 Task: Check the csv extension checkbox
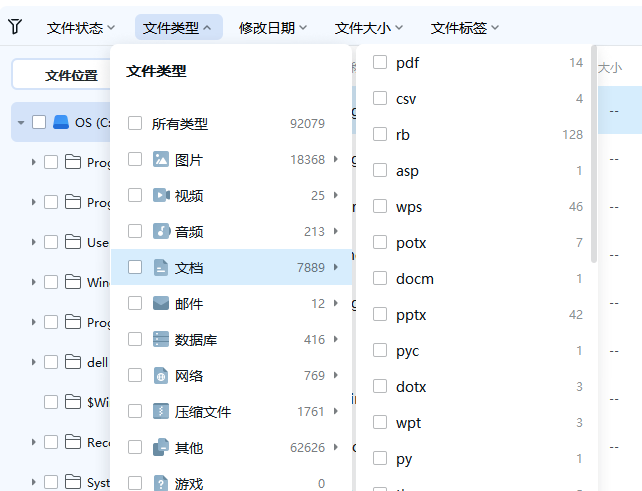tap(380, 98)
